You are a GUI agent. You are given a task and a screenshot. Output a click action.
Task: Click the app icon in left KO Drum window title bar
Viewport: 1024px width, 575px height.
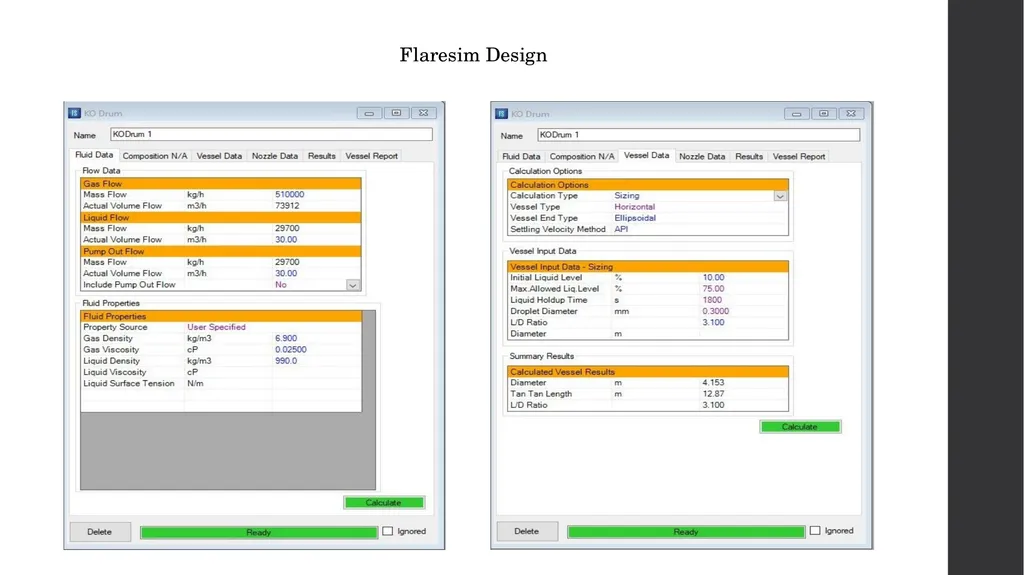coord(74,113)
